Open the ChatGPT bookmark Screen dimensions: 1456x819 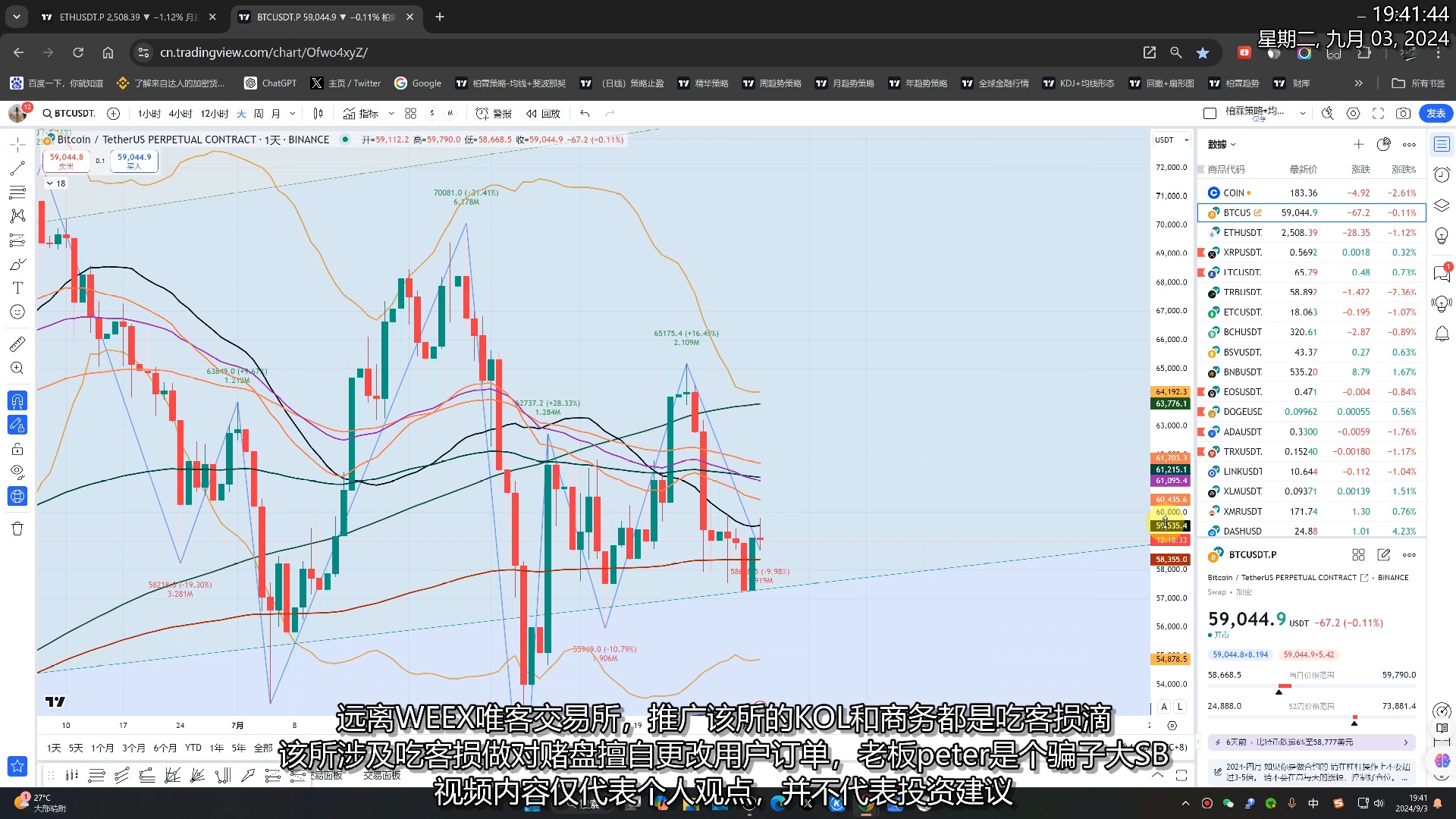(x=271, y=83)
